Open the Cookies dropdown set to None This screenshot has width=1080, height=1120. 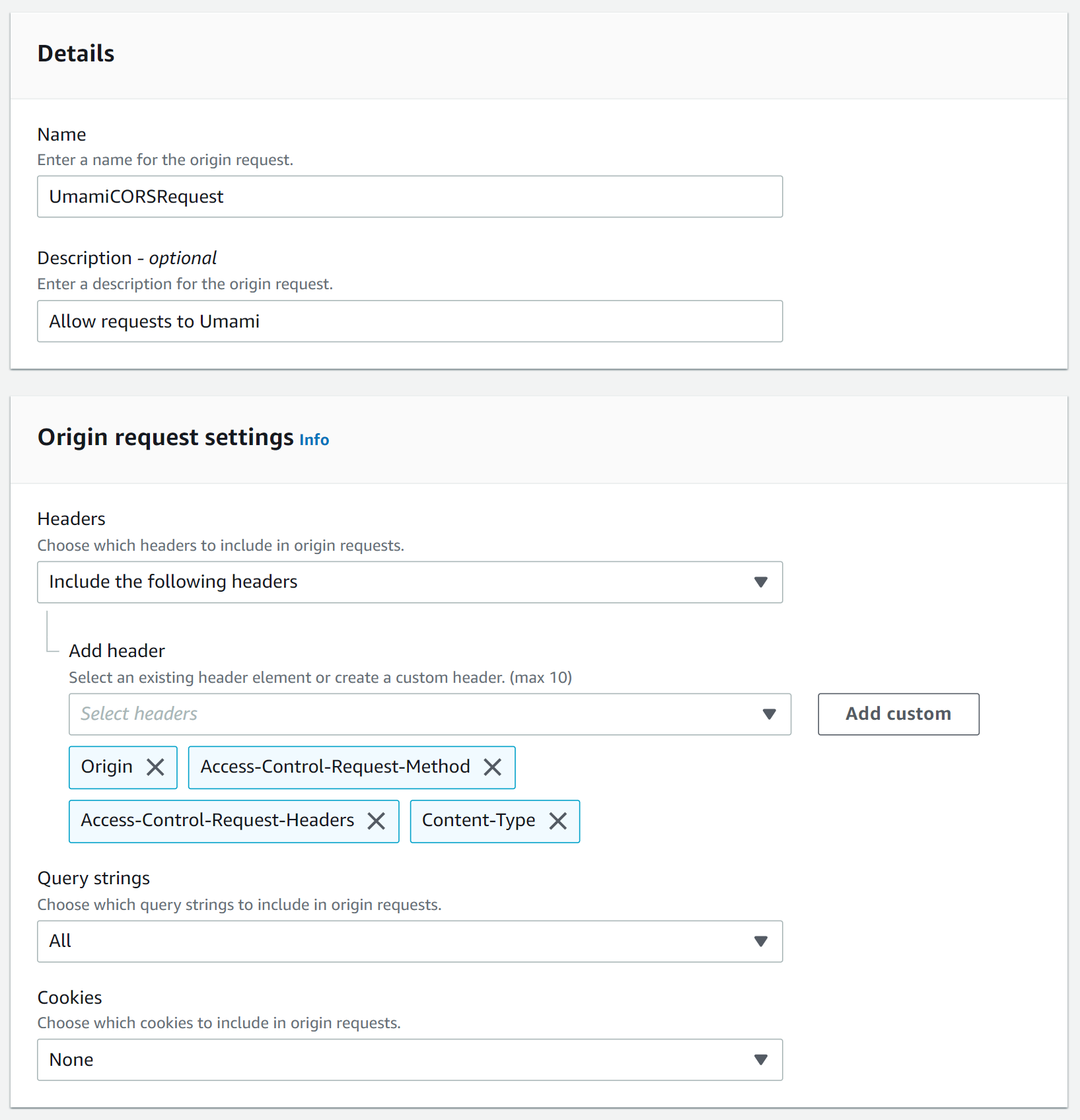click(x=410, y=1059)
